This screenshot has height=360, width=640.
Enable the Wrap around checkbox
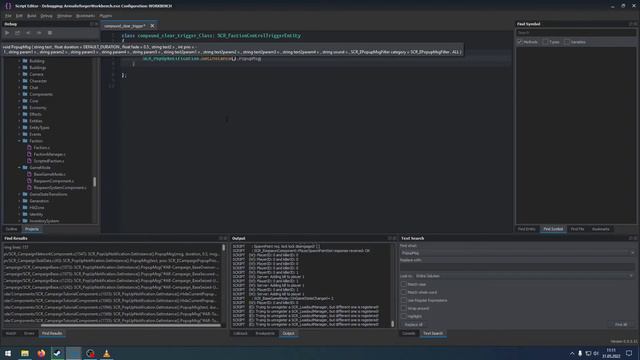(404, 309)
